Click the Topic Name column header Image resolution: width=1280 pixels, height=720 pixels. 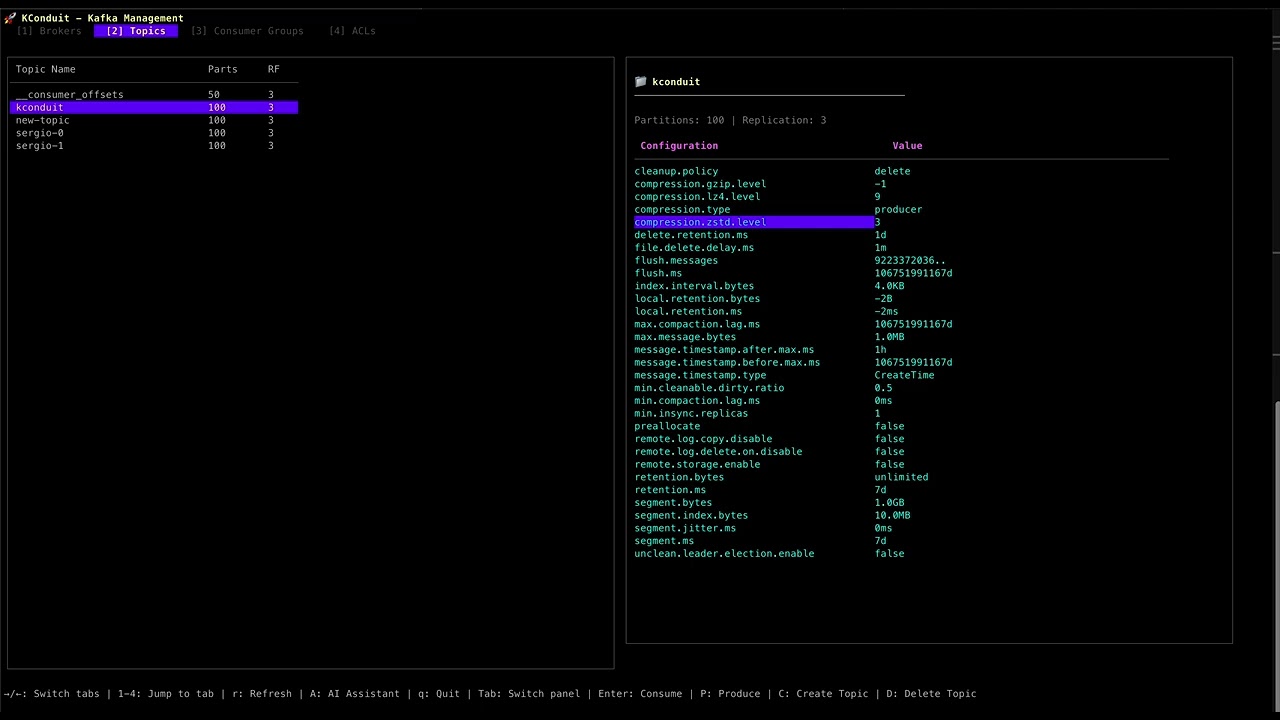(x=46, y=69)
